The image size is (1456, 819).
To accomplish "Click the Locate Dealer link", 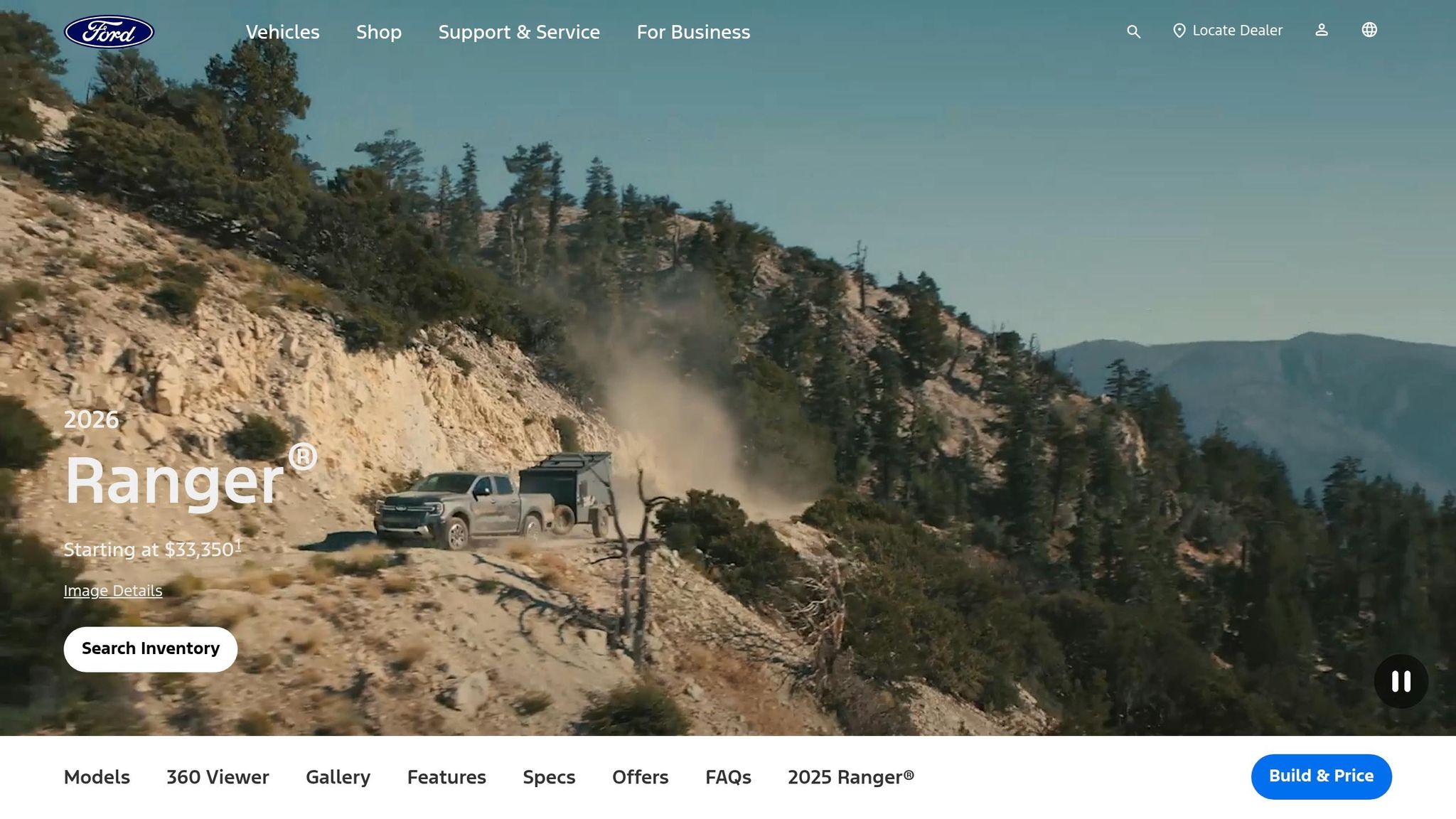I will 1228,31.
